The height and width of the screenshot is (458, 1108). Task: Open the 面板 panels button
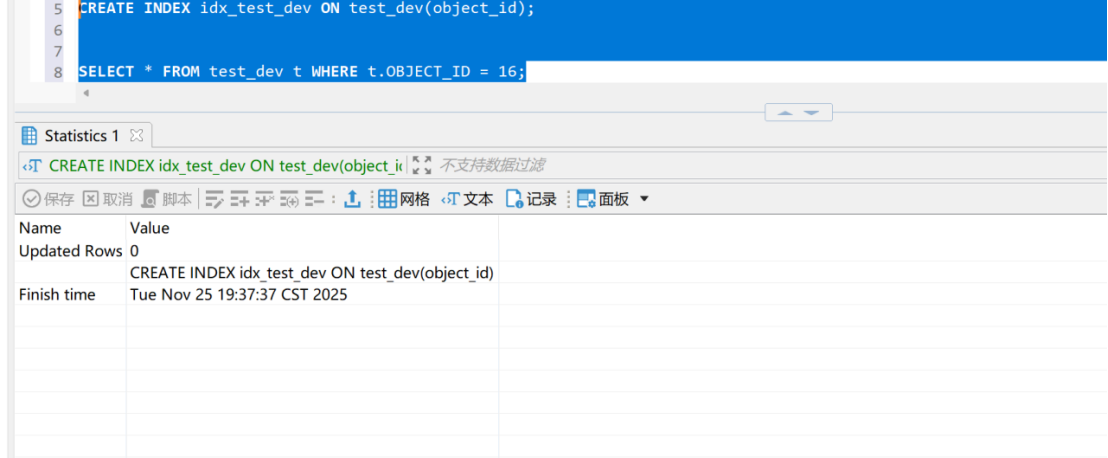pyautogui.click(x=604, y=199)
